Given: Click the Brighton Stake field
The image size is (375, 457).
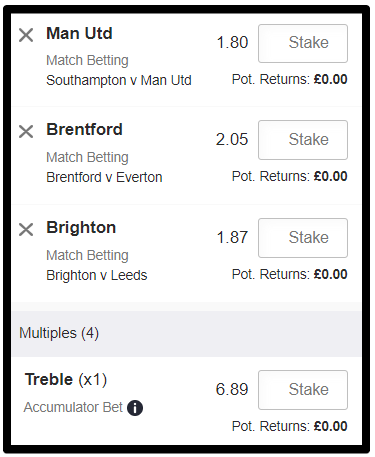Looking at the screenshot, I should [303, 238].
